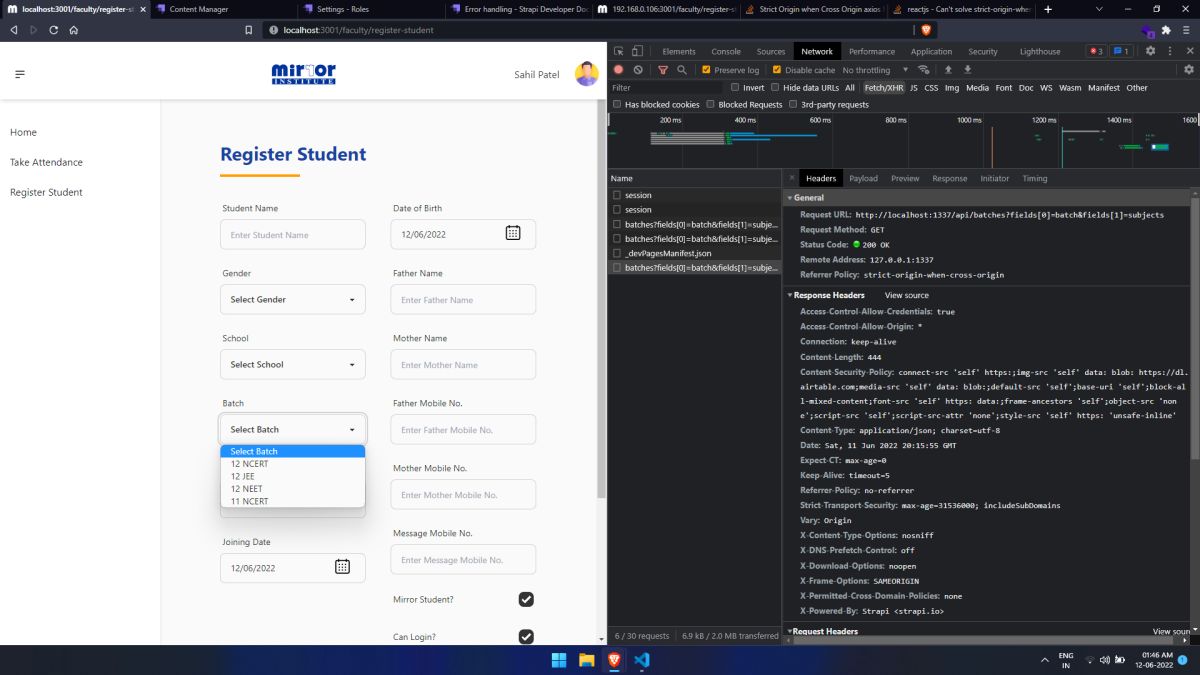The height and width of the screenshot is (675, 1200).
Task: Enable Blocked Requests checkbox
Action: [711, 104]
